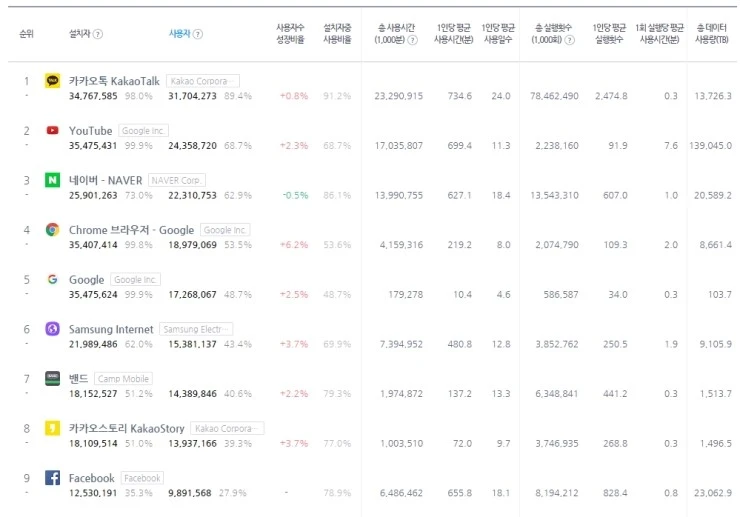Screen dimensions: 740x517
Task: Open the Samsung Internet app name
Action: pos(111,329)
